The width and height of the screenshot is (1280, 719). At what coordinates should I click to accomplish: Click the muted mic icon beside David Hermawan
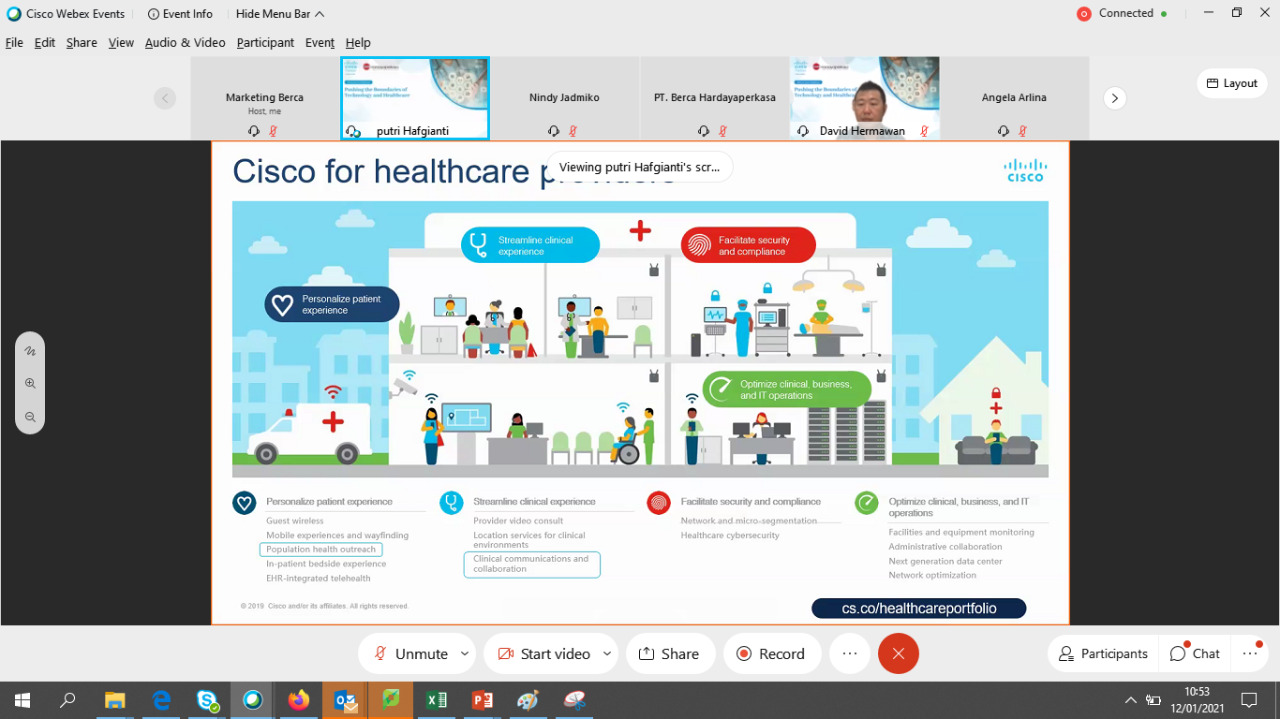924,131
